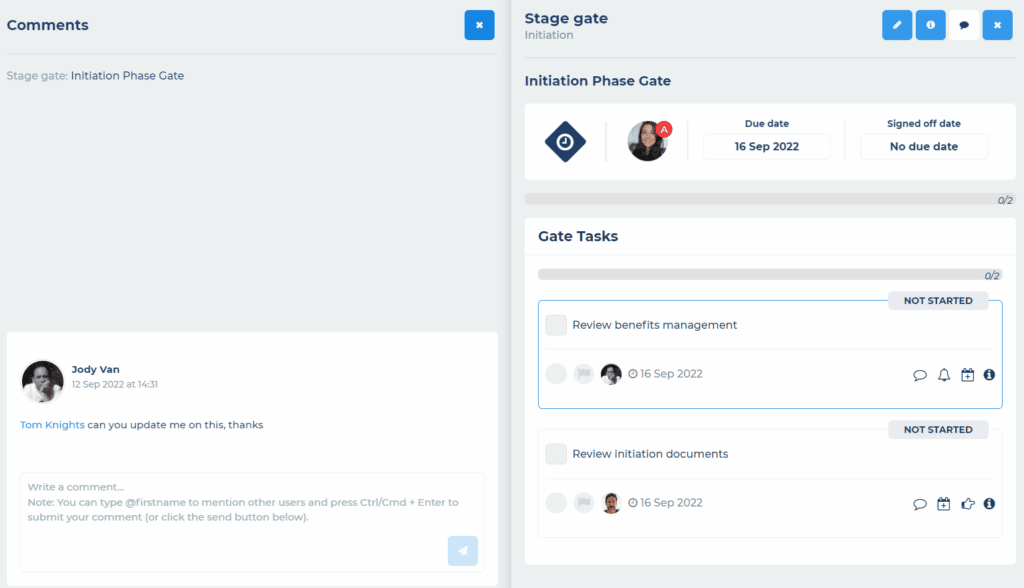Open calendar icon on Review benefits management
This screenshot has width=1024, height=588.
[x=967, y=375]
